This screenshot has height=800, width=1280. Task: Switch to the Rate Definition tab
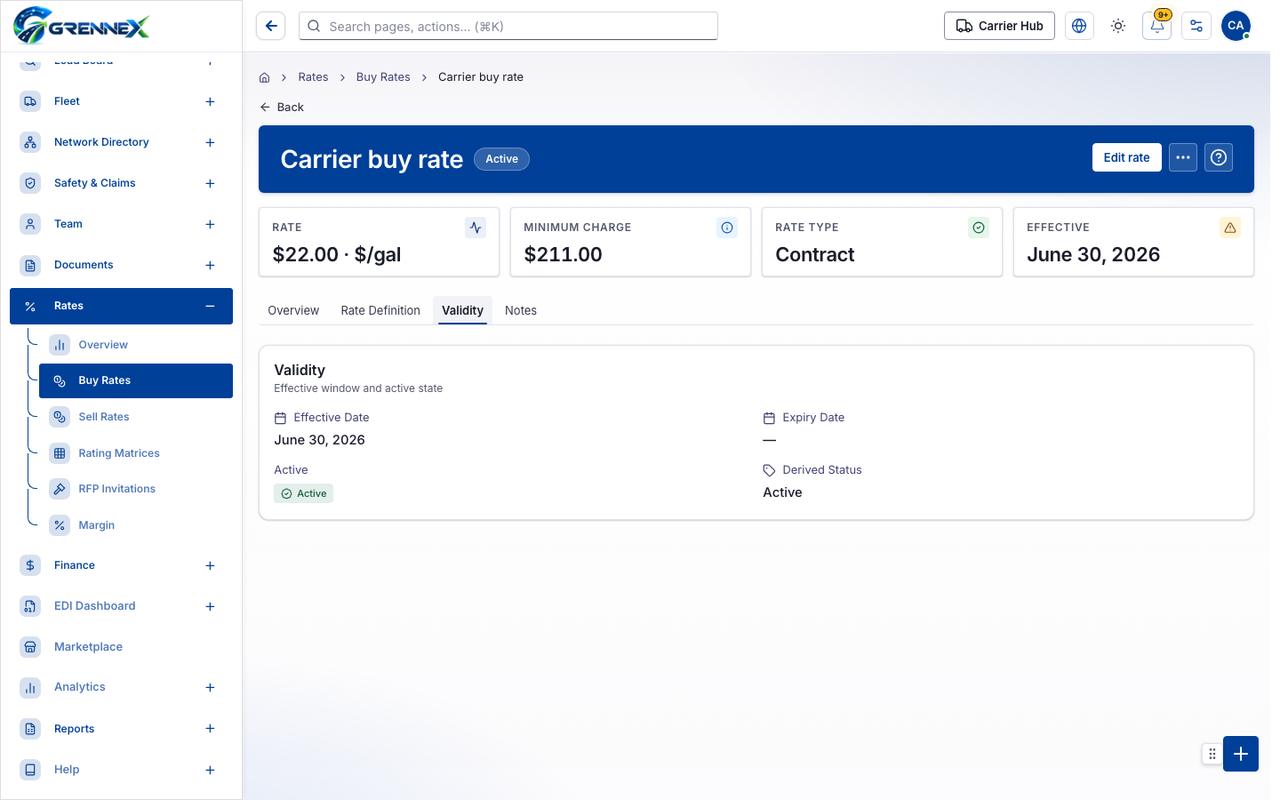click(x=380, y=310)
